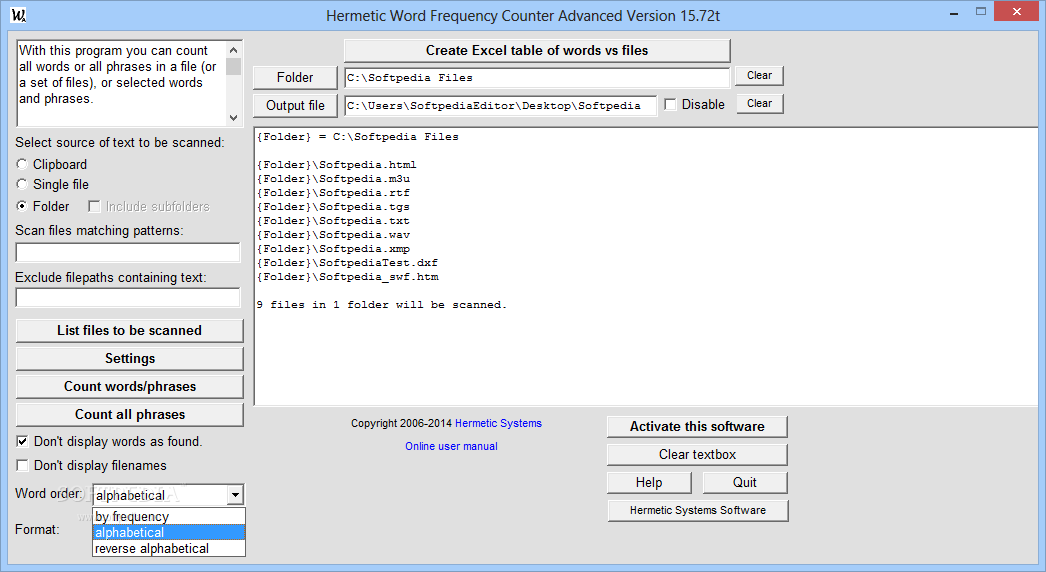1046x572 pixels.
Task: Close the window with the red X
Action: [1017, 11]
